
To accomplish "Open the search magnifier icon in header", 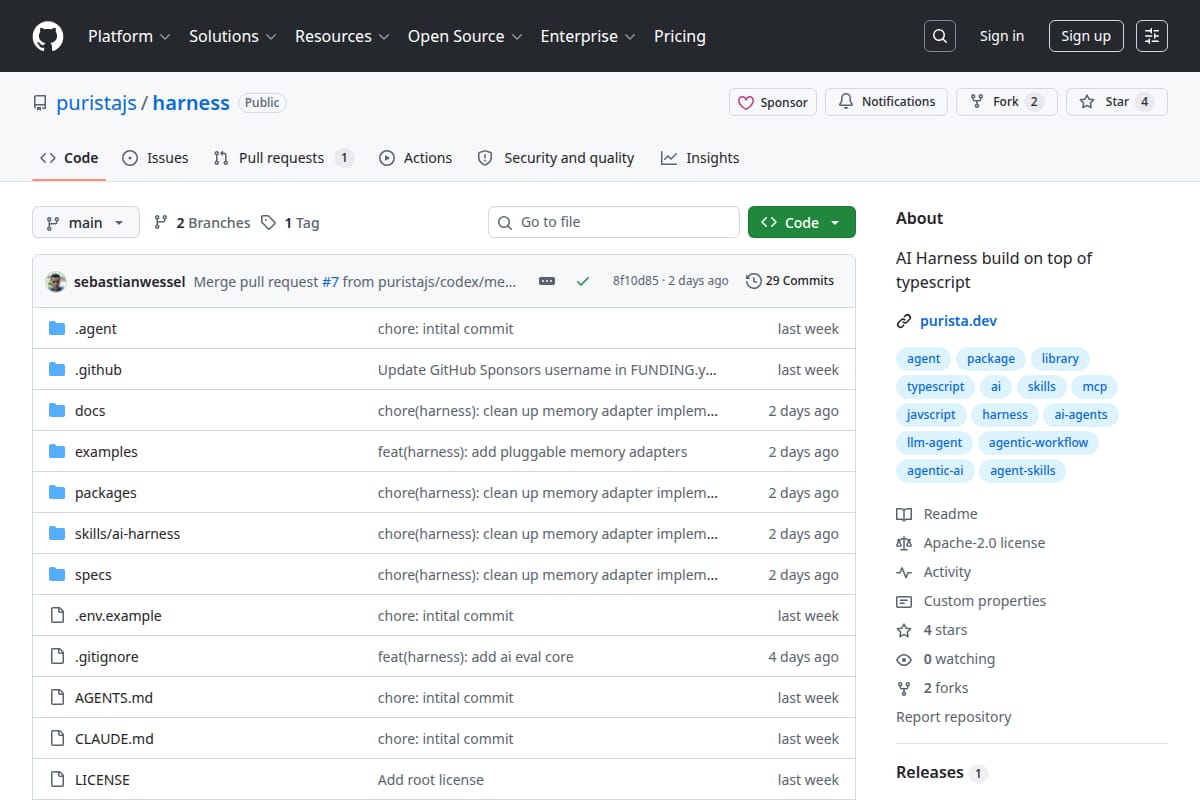I will click(x=939, y=36).
